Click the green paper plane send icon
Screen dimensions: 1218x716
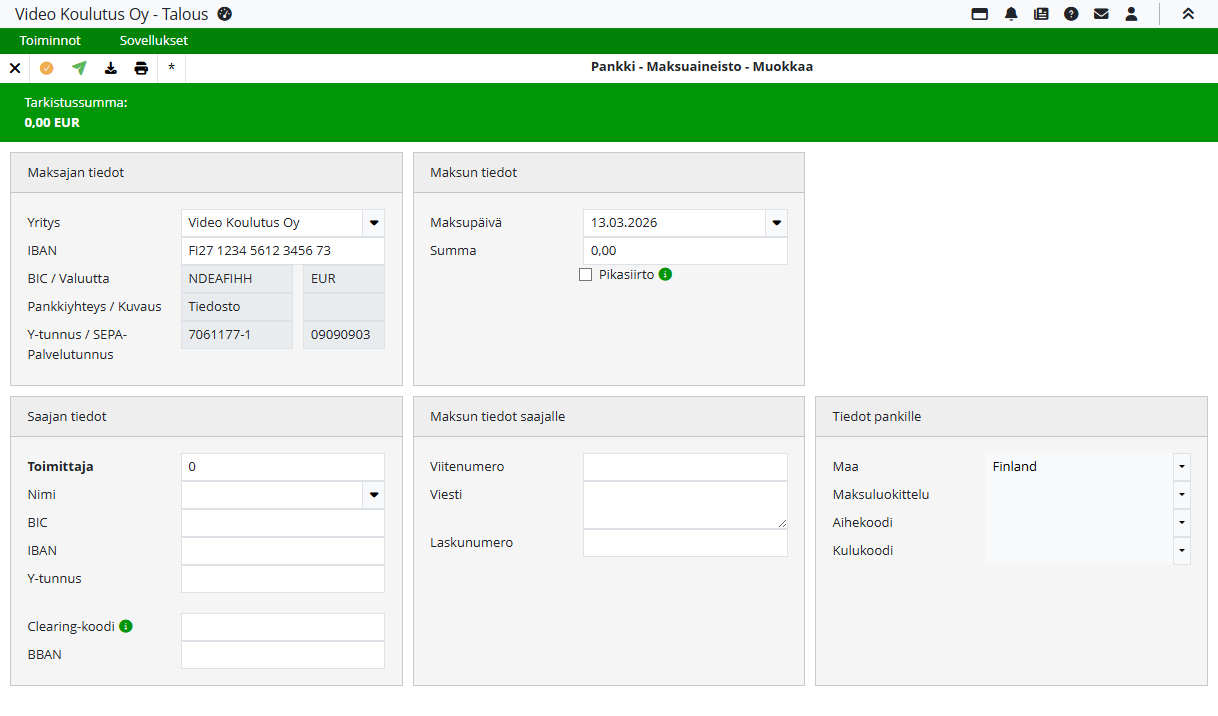point(79,68)
